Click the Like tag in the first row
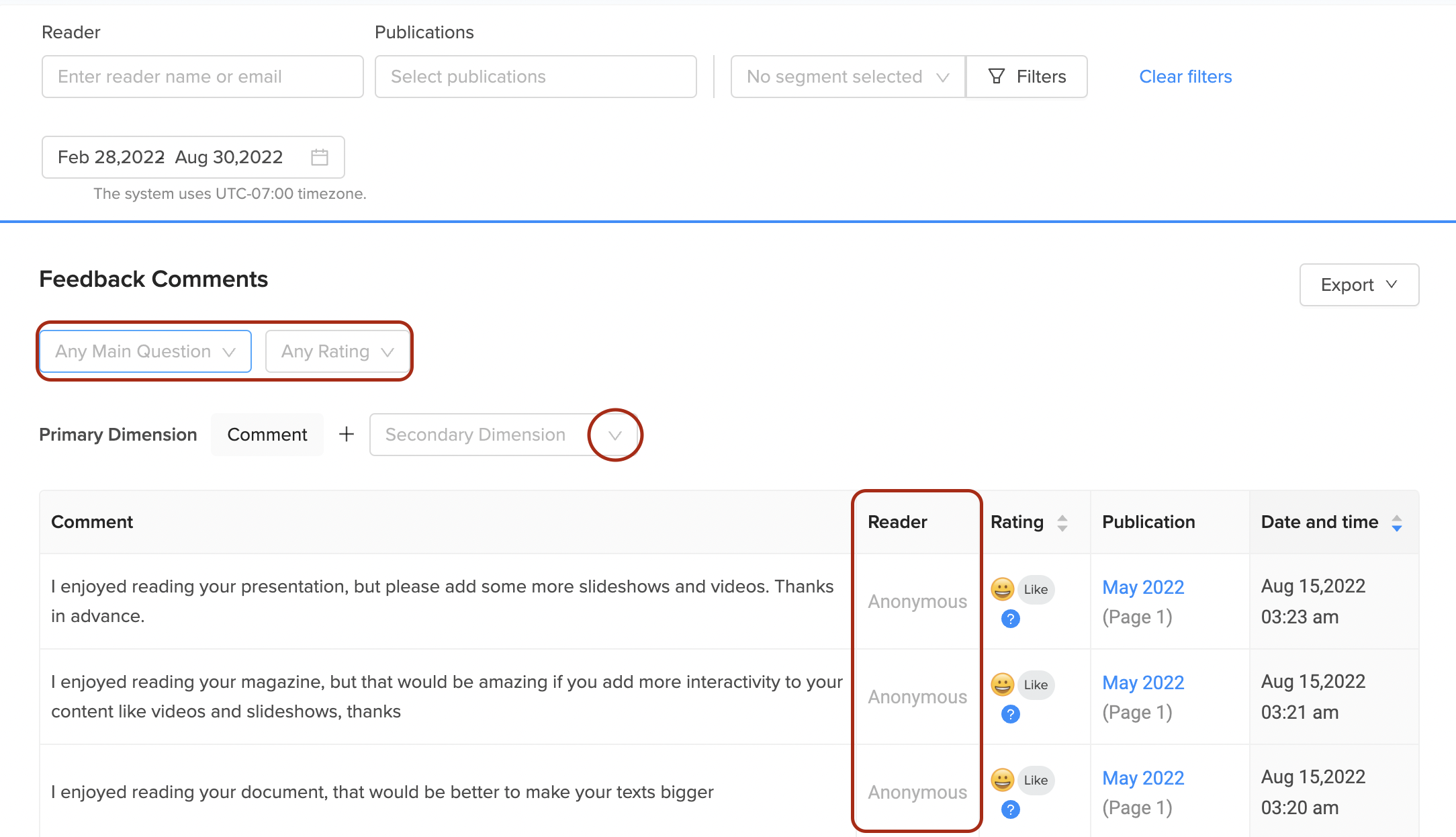The width and height of the screenshot is (1456, 837). click(x=1036, y=590)
